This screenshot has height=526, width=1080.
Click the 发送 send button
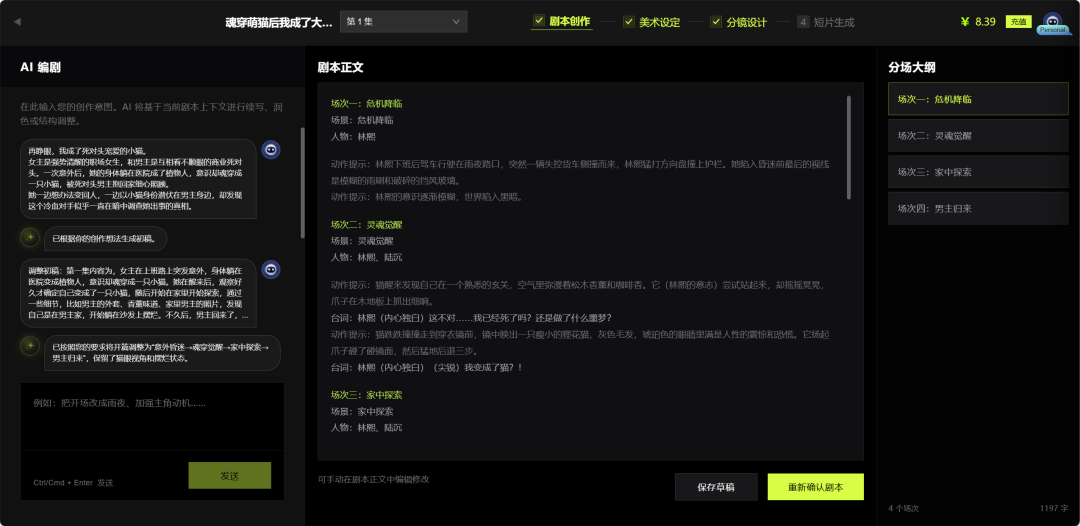pyautogui.click(x=229, y=476)
